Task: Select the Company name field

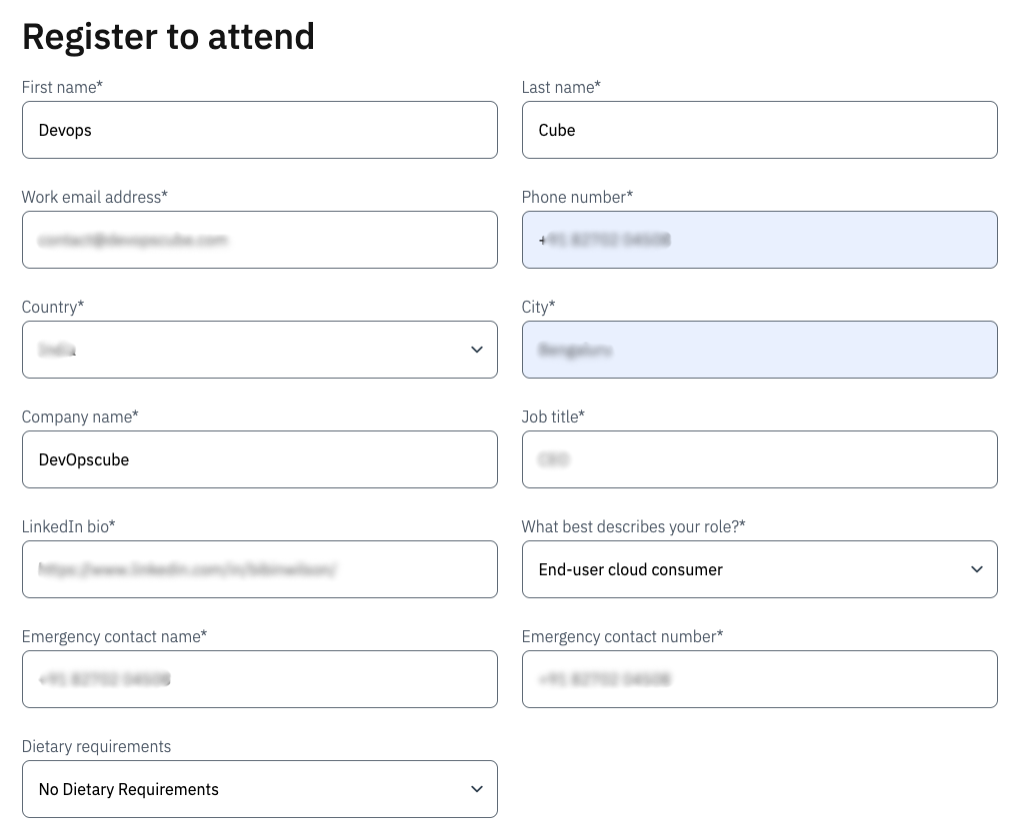Action: 260,459
